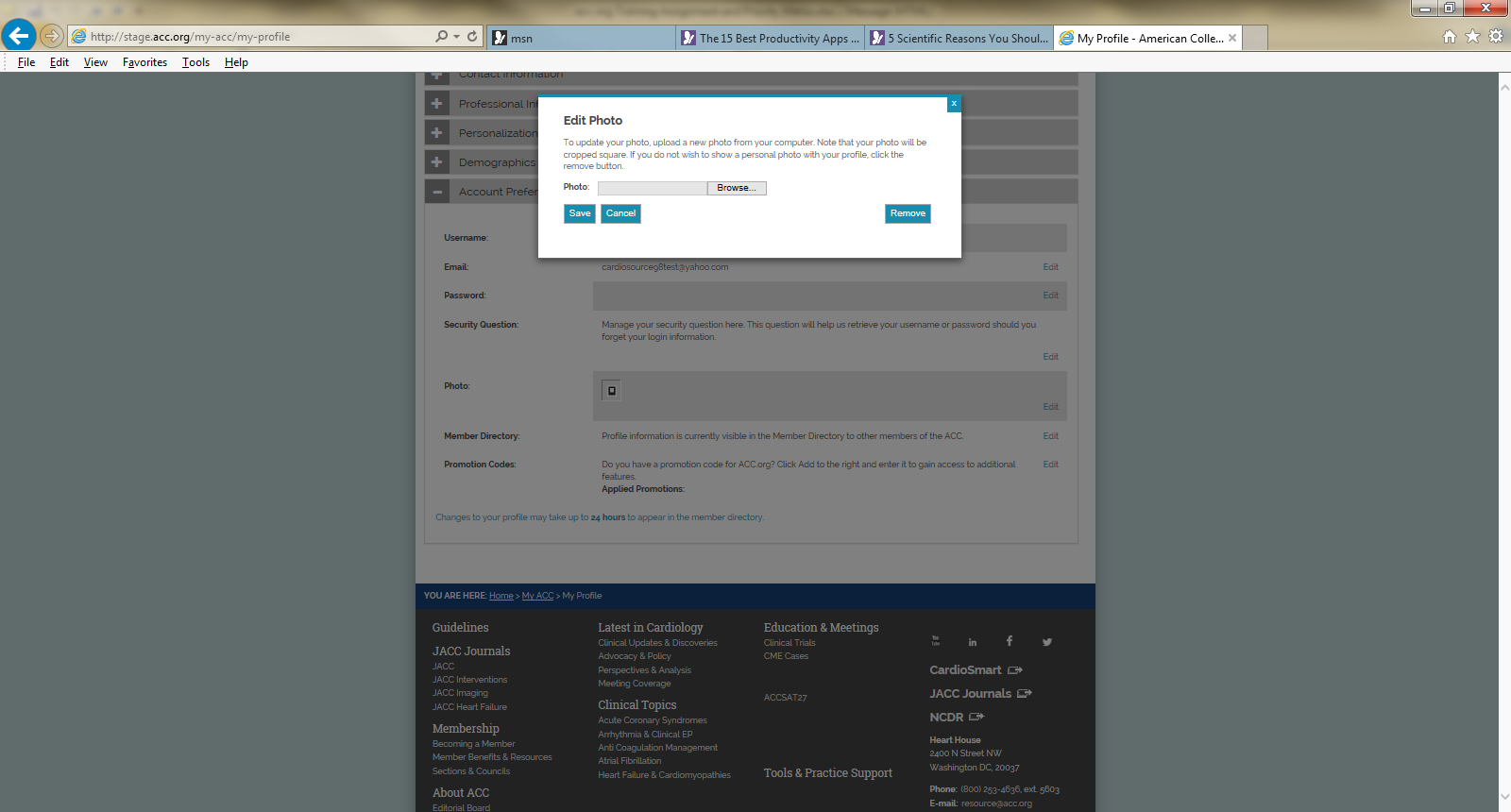
Task: Click the Remove photo button
Action: coord(908,213)
